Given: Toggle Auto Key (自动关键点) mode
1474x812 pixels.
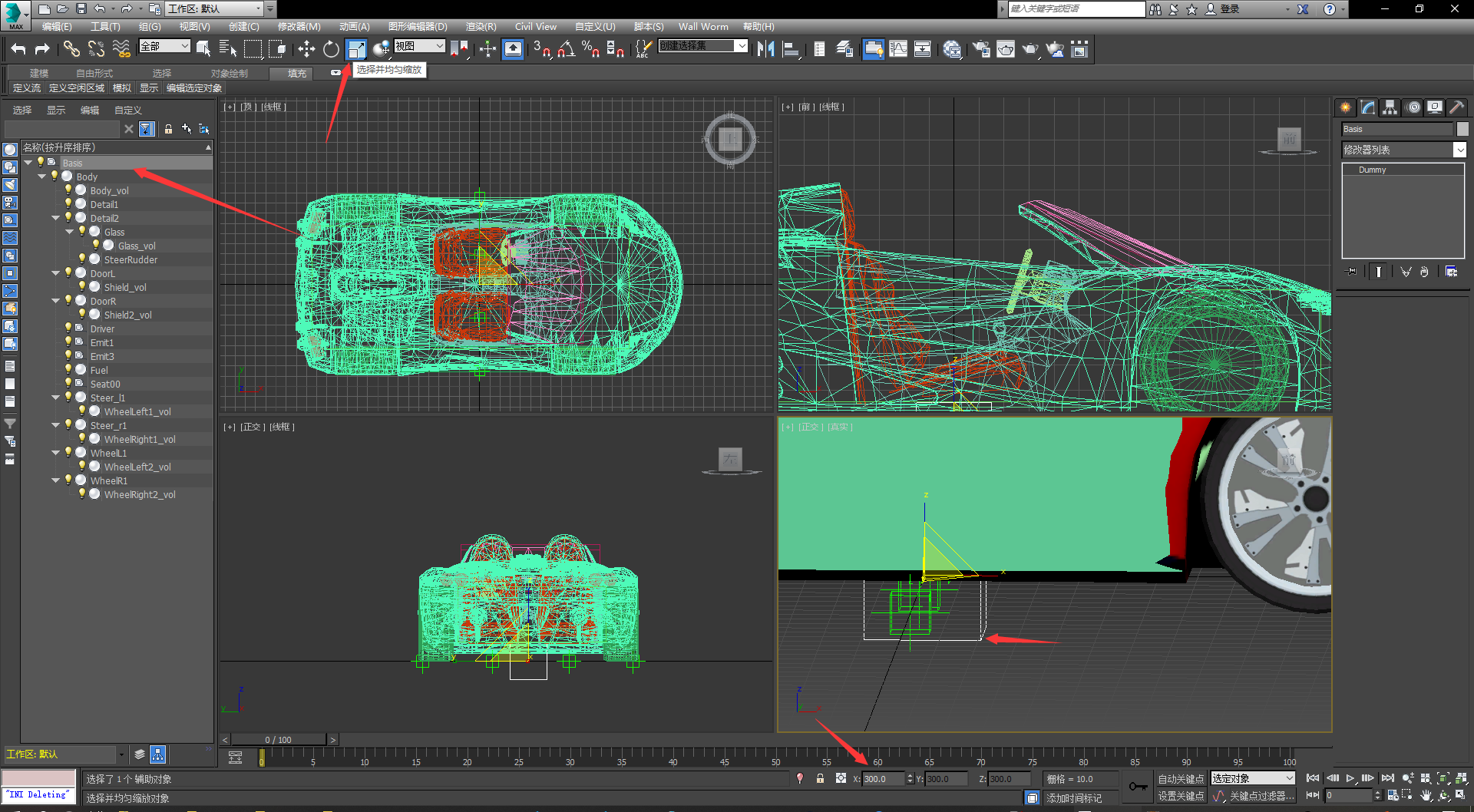Looking at the screenshot, I should [1180, 779].
